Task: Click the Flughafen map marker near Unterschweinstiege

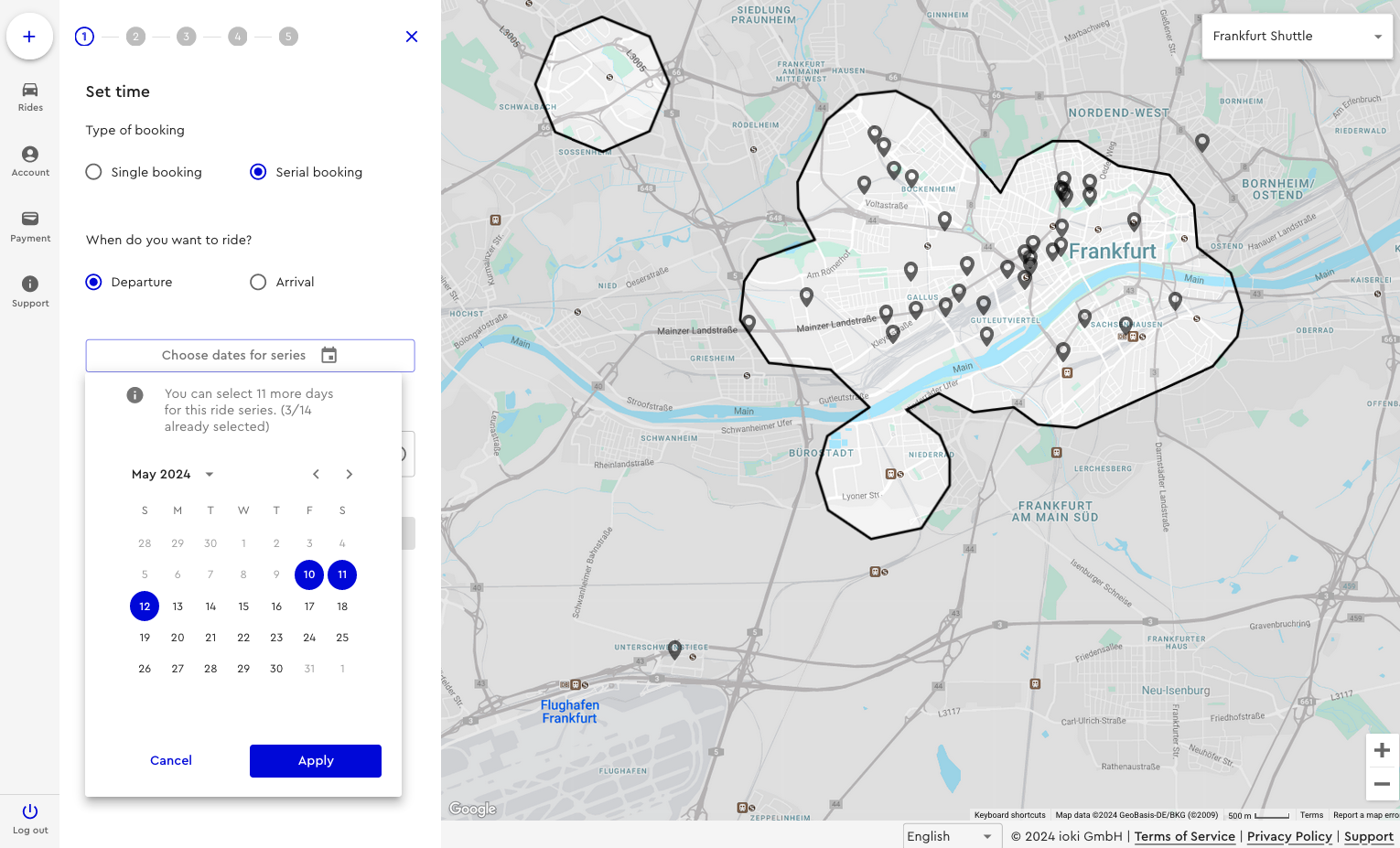Action: (674, 649)
